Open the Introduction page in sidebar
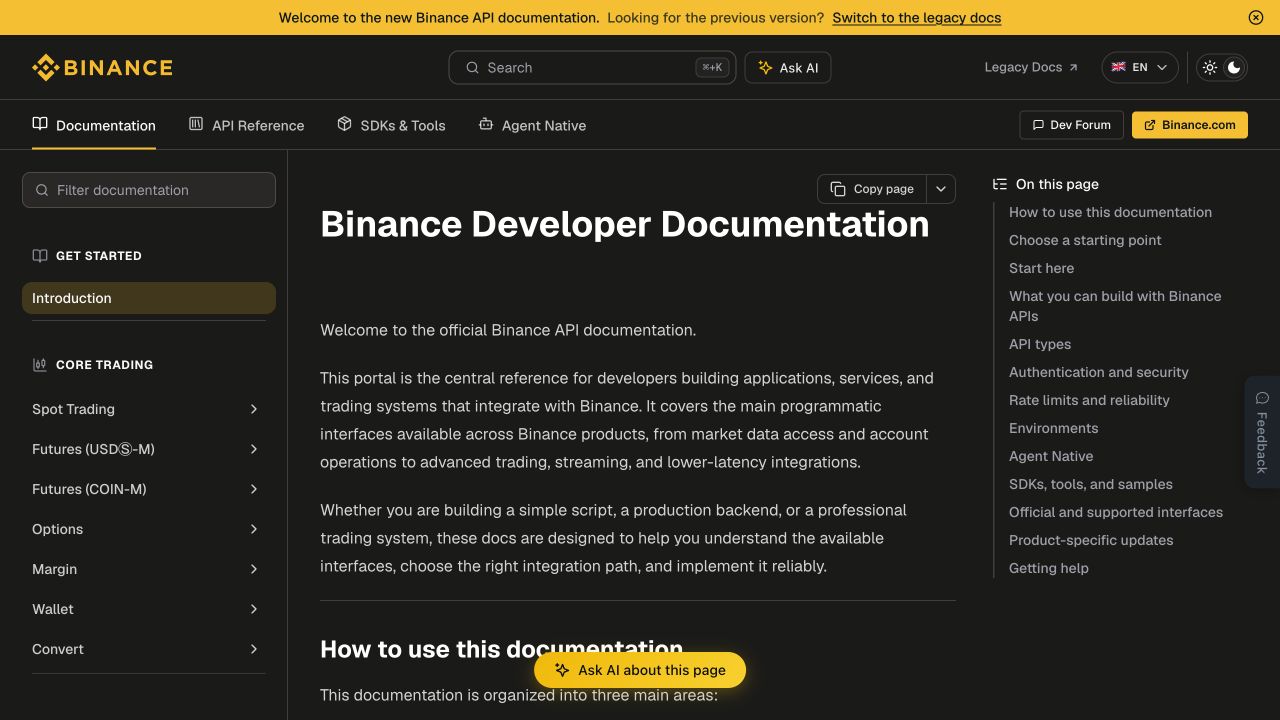This screenshot has width=1280, height=720. 149,298
